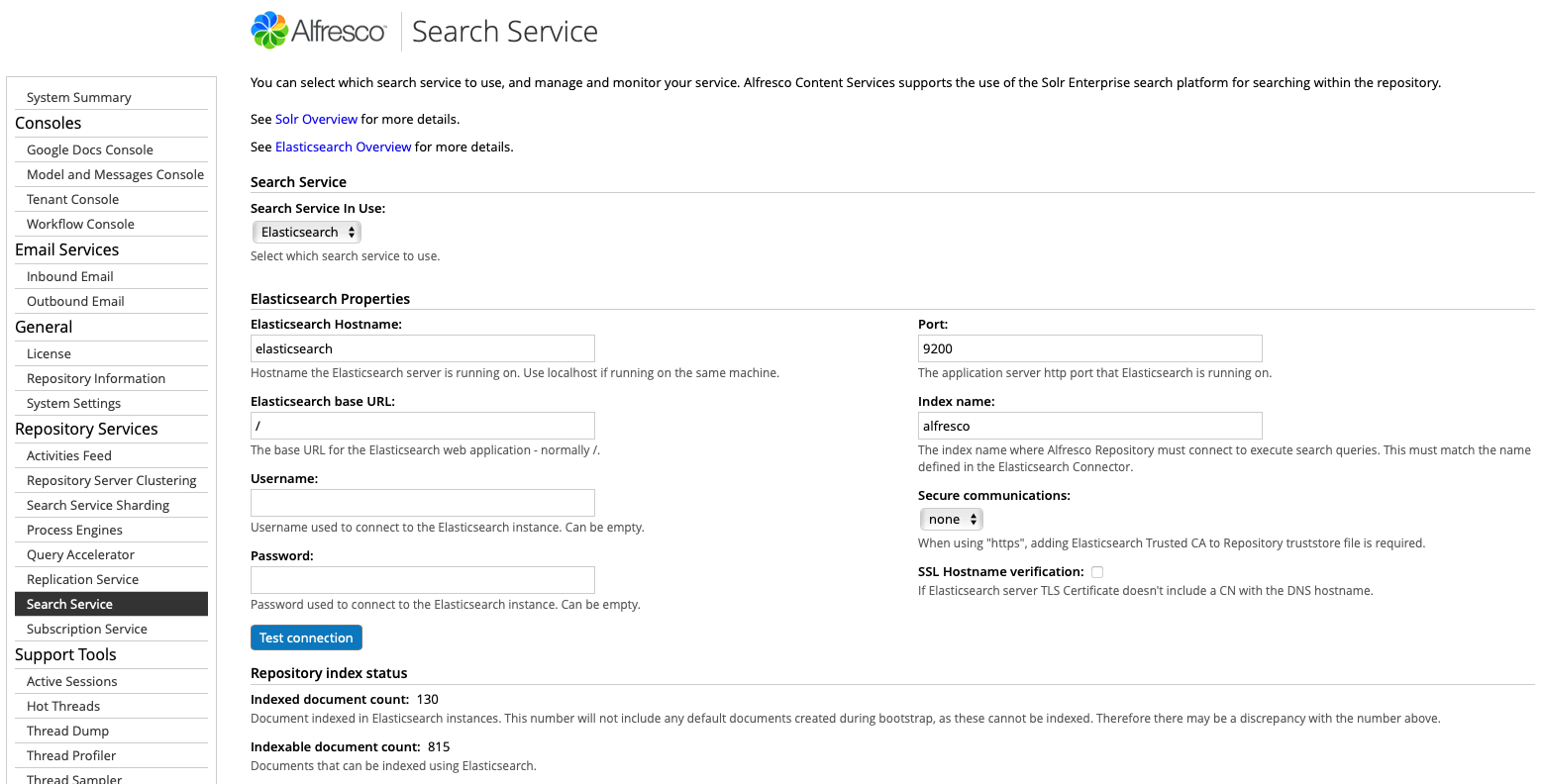Navigate to Workflow Console page

[80, 224]
